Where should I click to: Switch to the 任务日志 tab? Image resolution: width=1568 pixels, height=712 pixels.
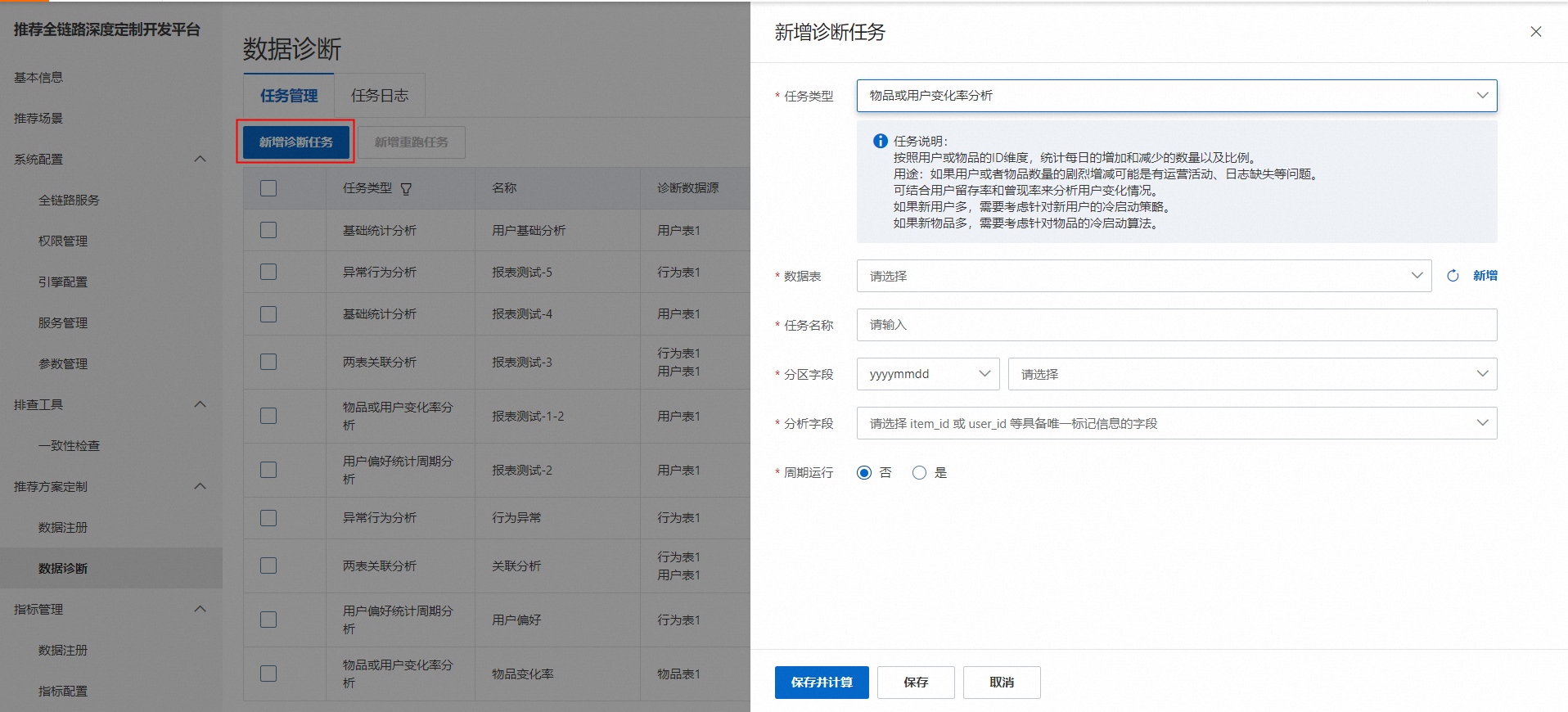[x=380, y=96]
